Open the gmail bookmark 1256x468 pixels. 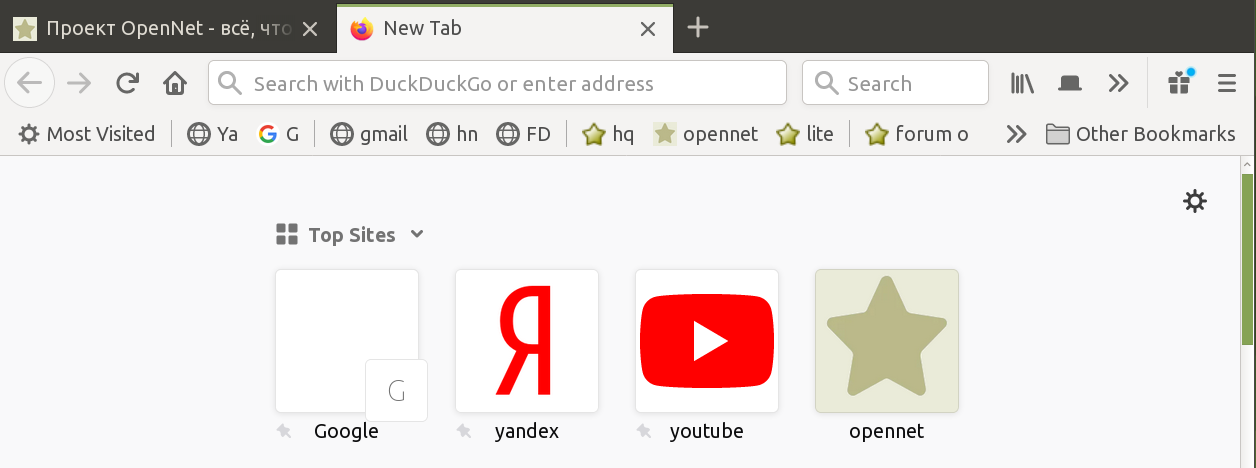(370, 134)
